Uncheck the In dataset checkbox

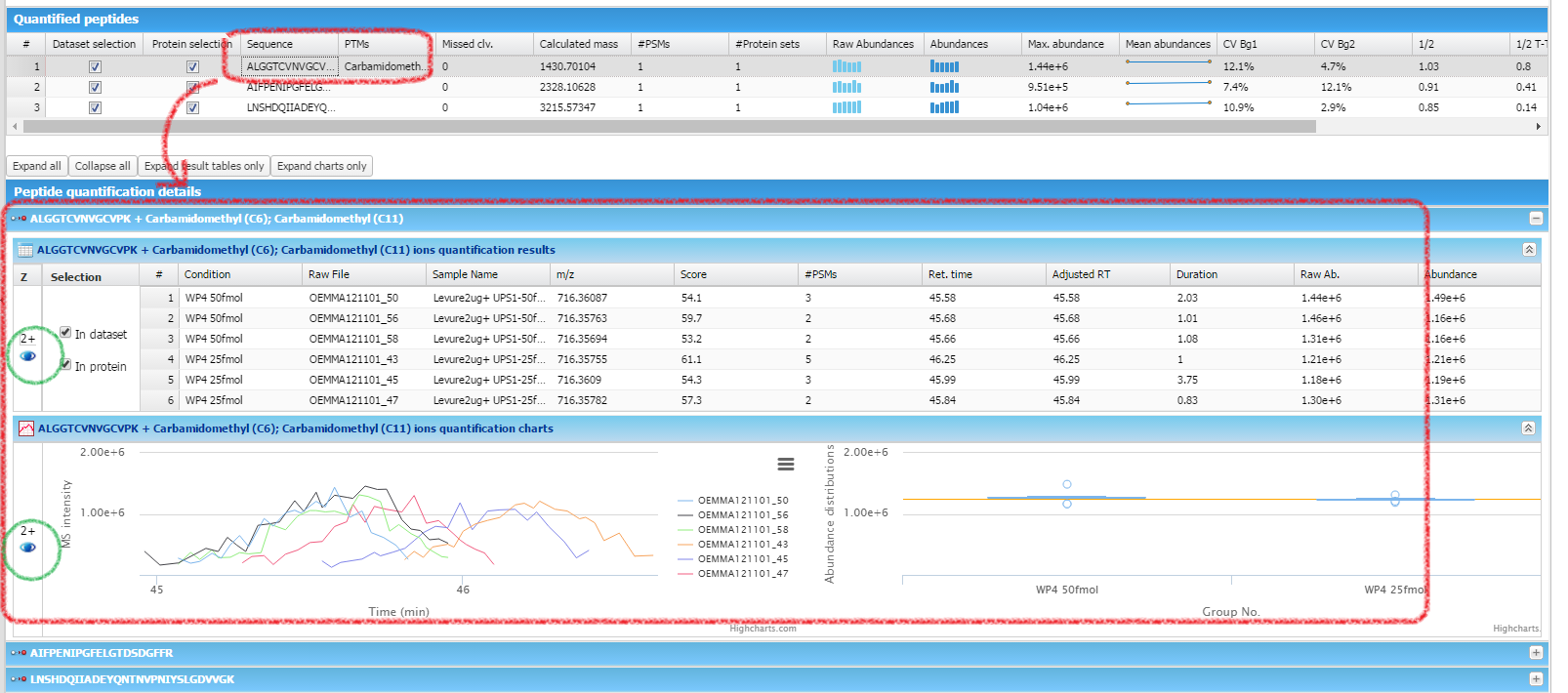point(65,333)
